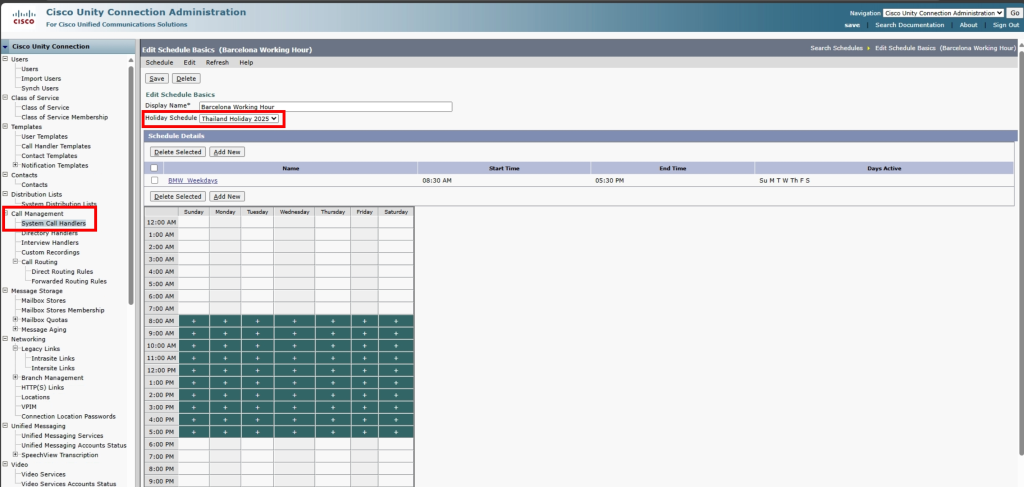The width and height of the screenshot is (1024, 487).
Task: Collapse the Legacy Links tree node
Action: (x=15, y=349)
